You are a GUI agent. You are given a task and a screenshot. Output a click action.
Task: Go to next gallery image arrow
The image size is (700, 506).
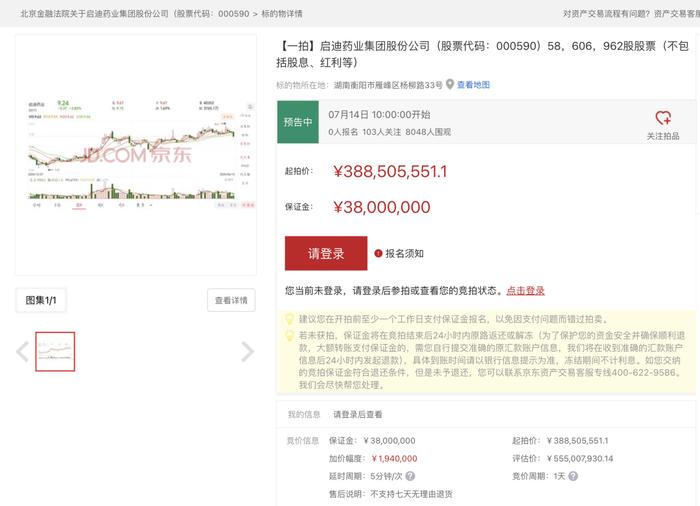point(248,351)
